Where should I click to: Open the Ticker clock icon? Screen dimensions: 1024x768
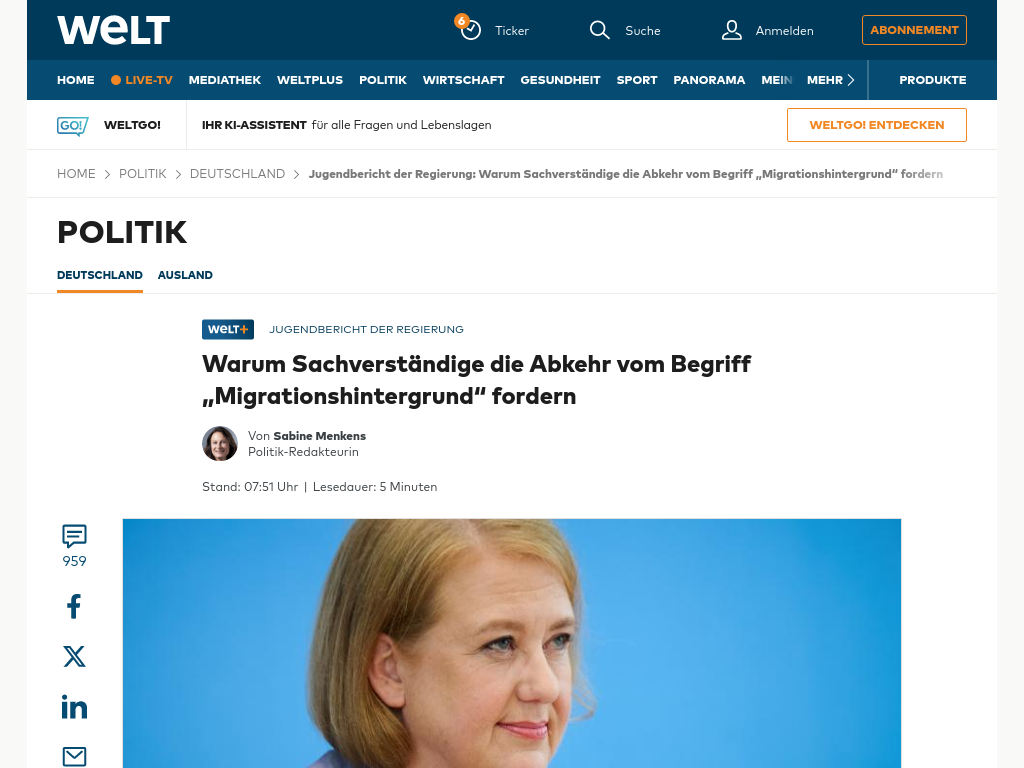(x=470, y=29)
